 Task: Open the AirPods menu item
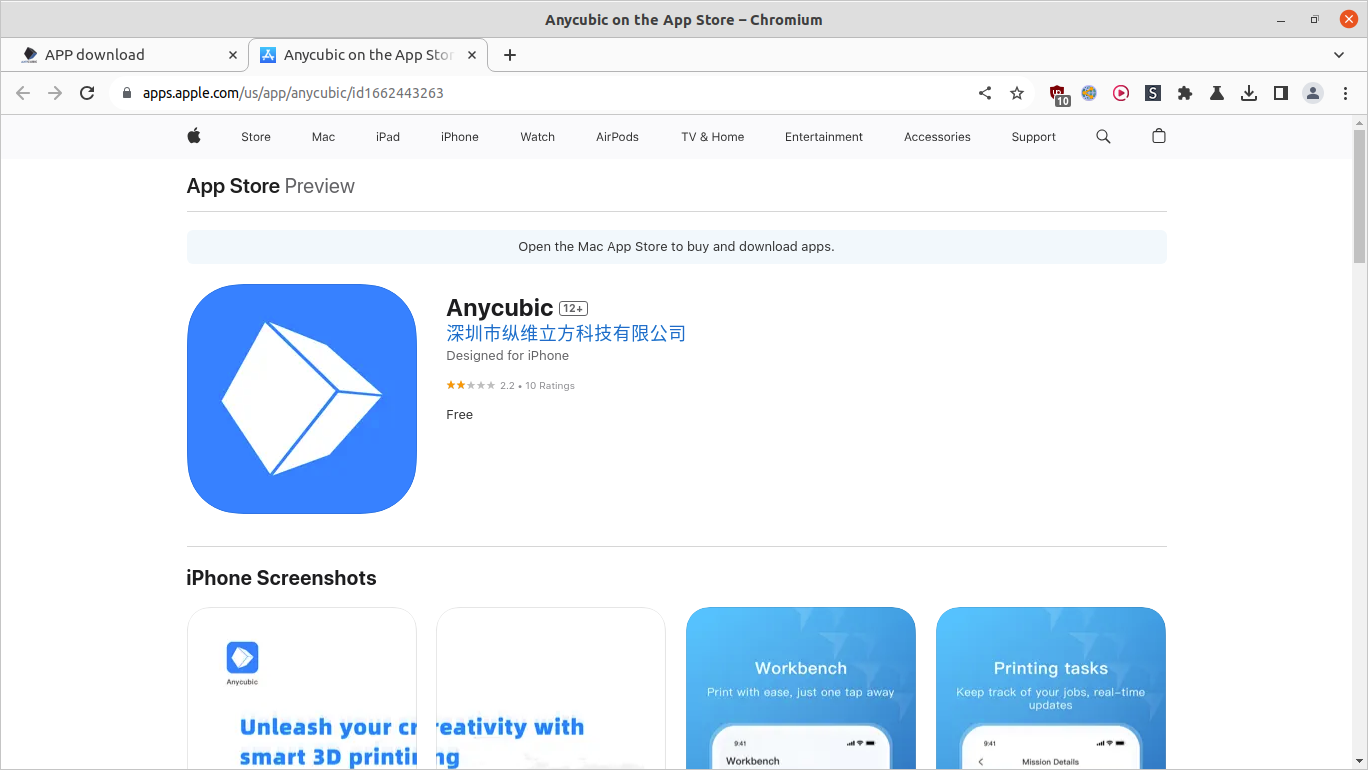click(x=617, y=137)
